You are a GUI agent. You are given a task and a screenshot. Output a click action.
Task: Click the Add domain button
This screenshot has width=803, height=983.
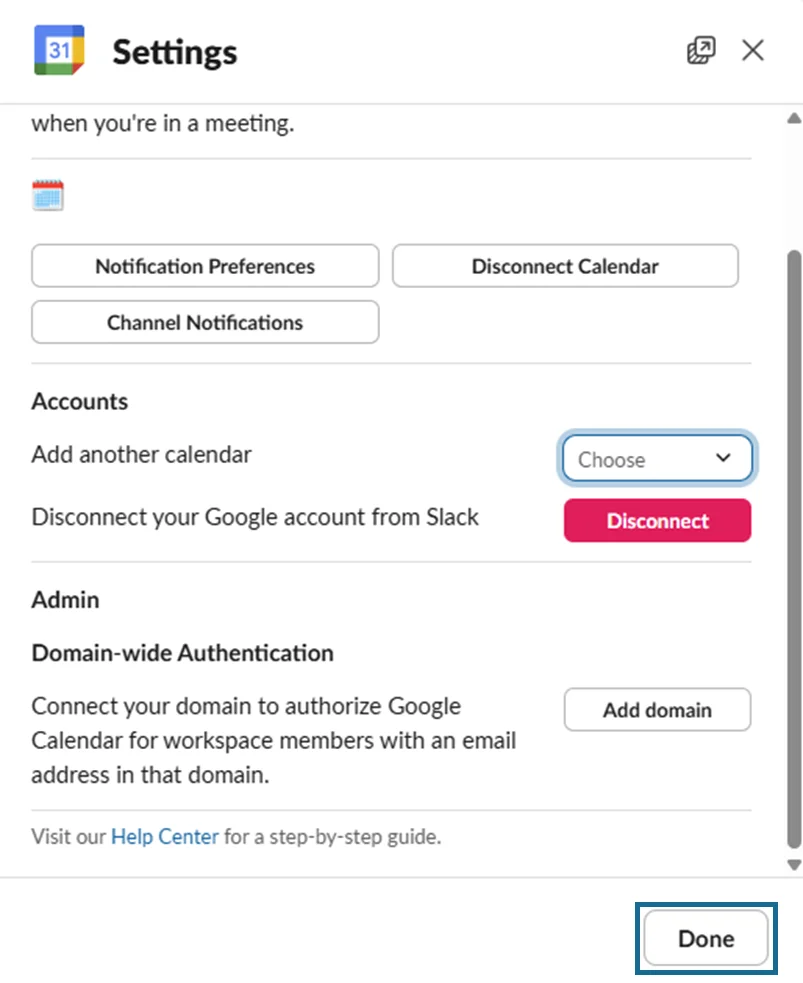coord(657,710)
